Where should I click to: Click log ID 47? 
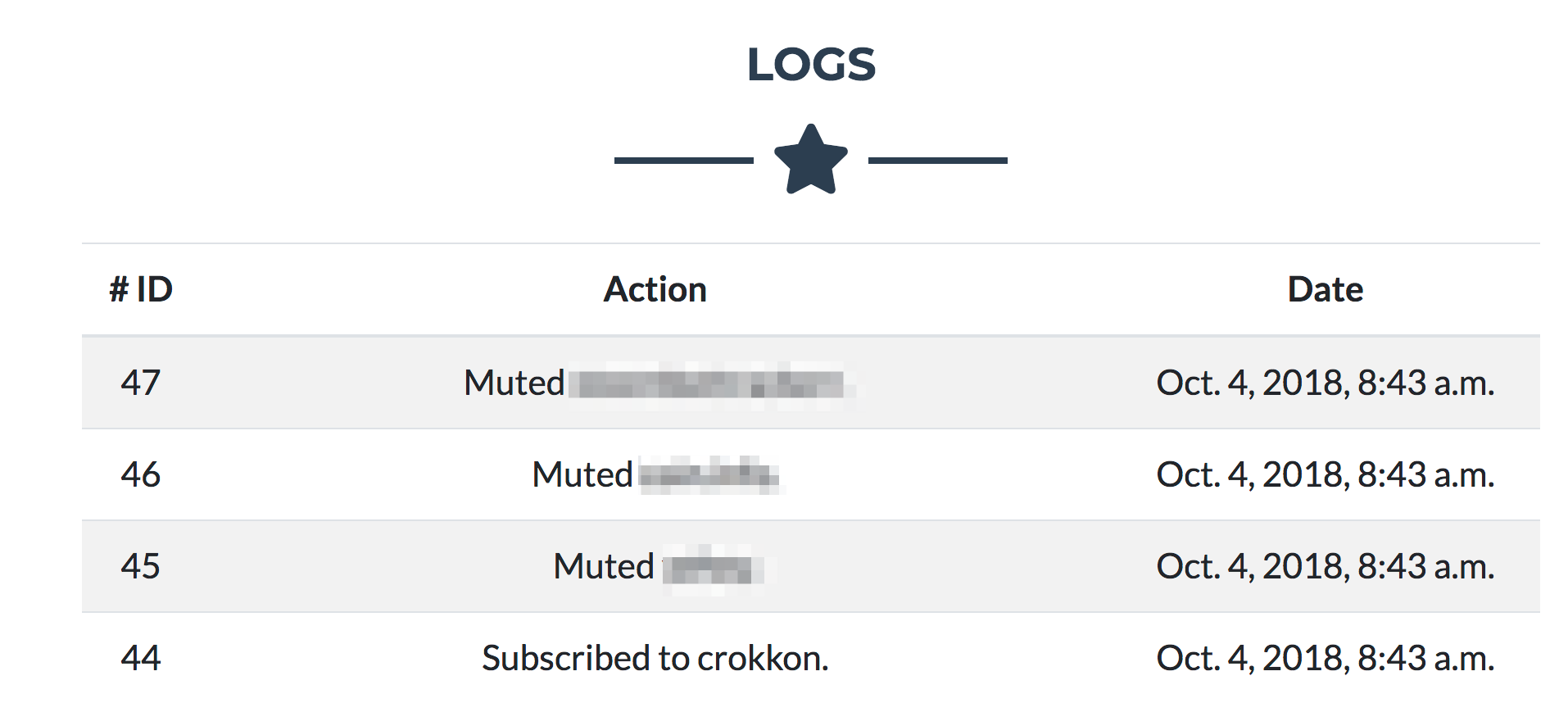coord(141,383)
